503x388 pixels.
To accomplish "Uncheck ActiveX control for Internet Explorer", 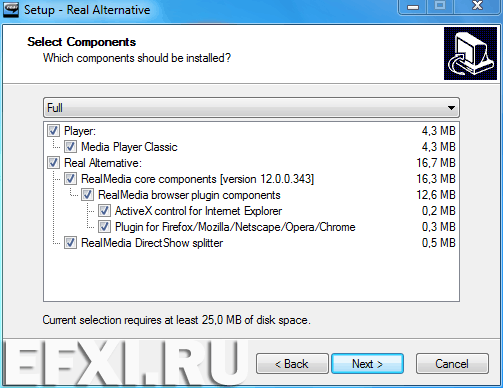I will point(104,211).
